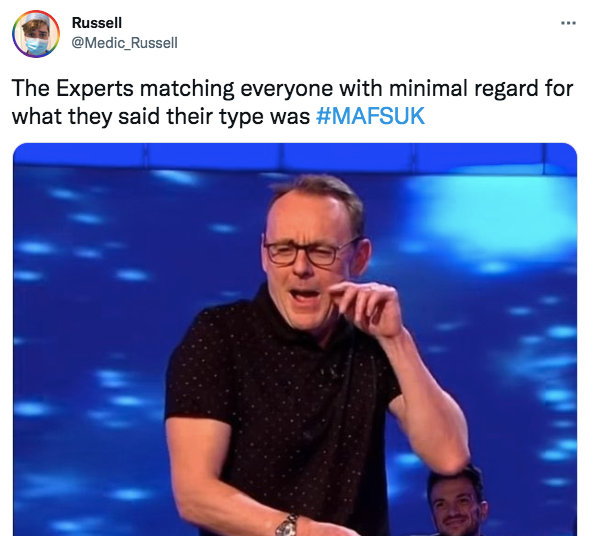This screenshot has width=594, height=536.
Task: Visit the @Medic_Russell handle link
Action: (x=125, y=43)
